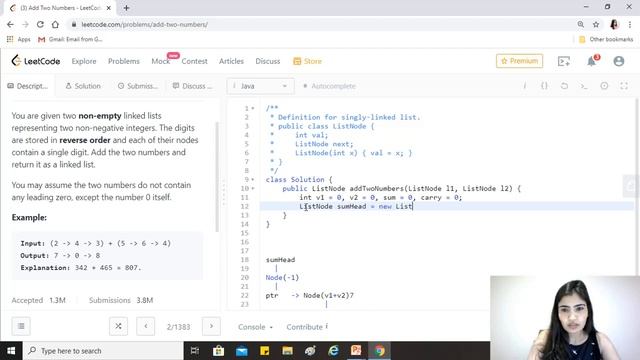Open the Problems menu item
The width and height of the screenshot is (640, 360).
click(x=124, y=61)
